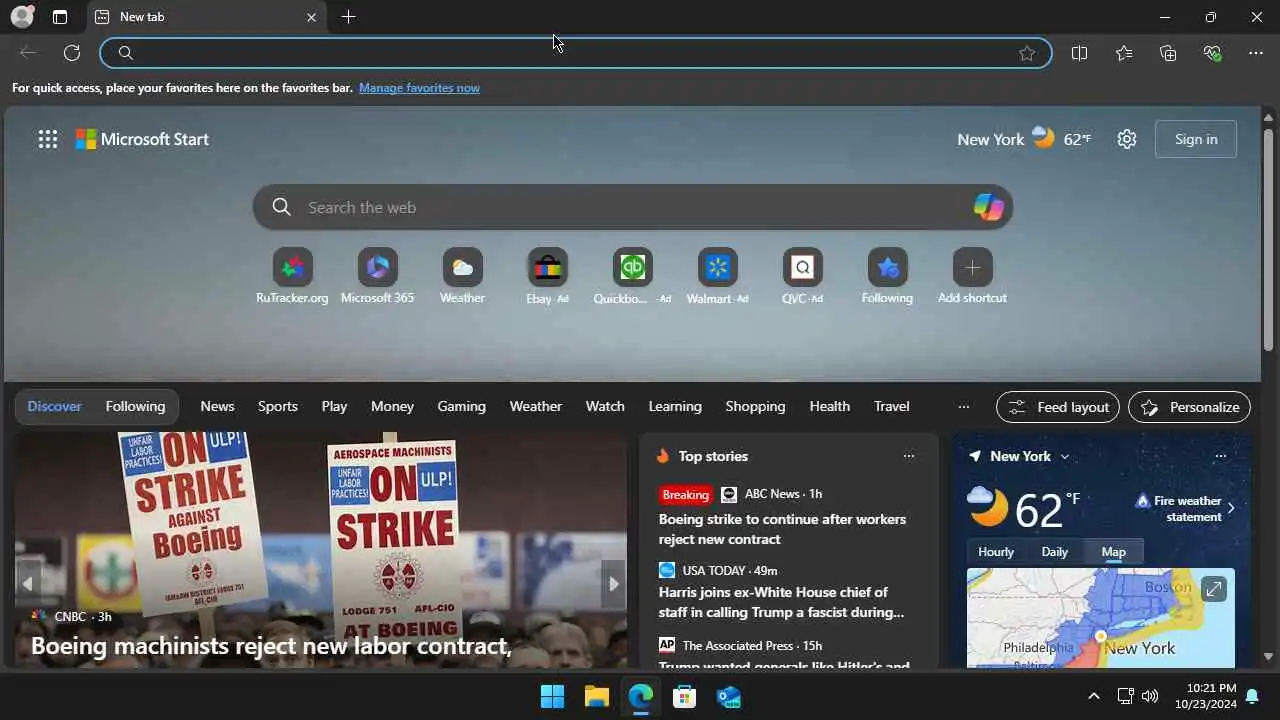Show hidden tray icons
Image resolution: width=1280 pixels, height=720 pixels.
pos(1093,696)
